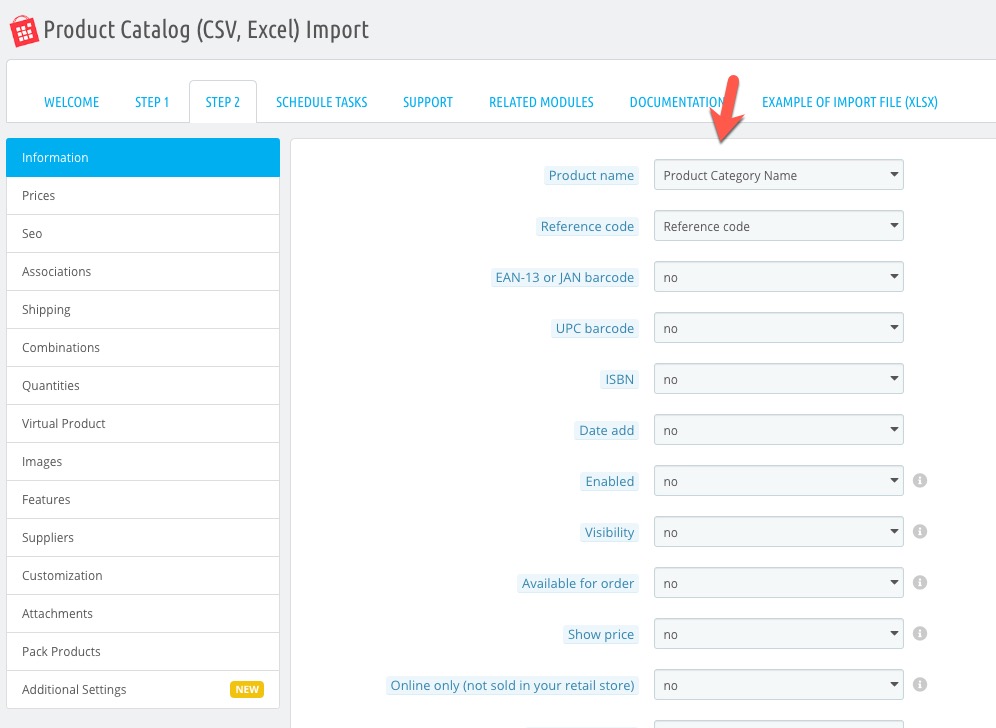
Task: Select Prices in the sidebar
Action: [x=143, y=196]
